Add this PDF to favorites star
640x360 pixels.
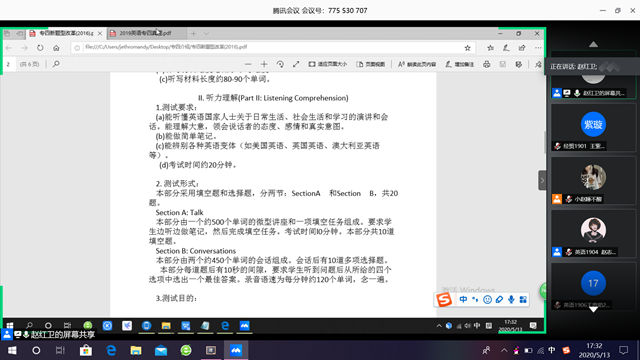tap(467, 48)
